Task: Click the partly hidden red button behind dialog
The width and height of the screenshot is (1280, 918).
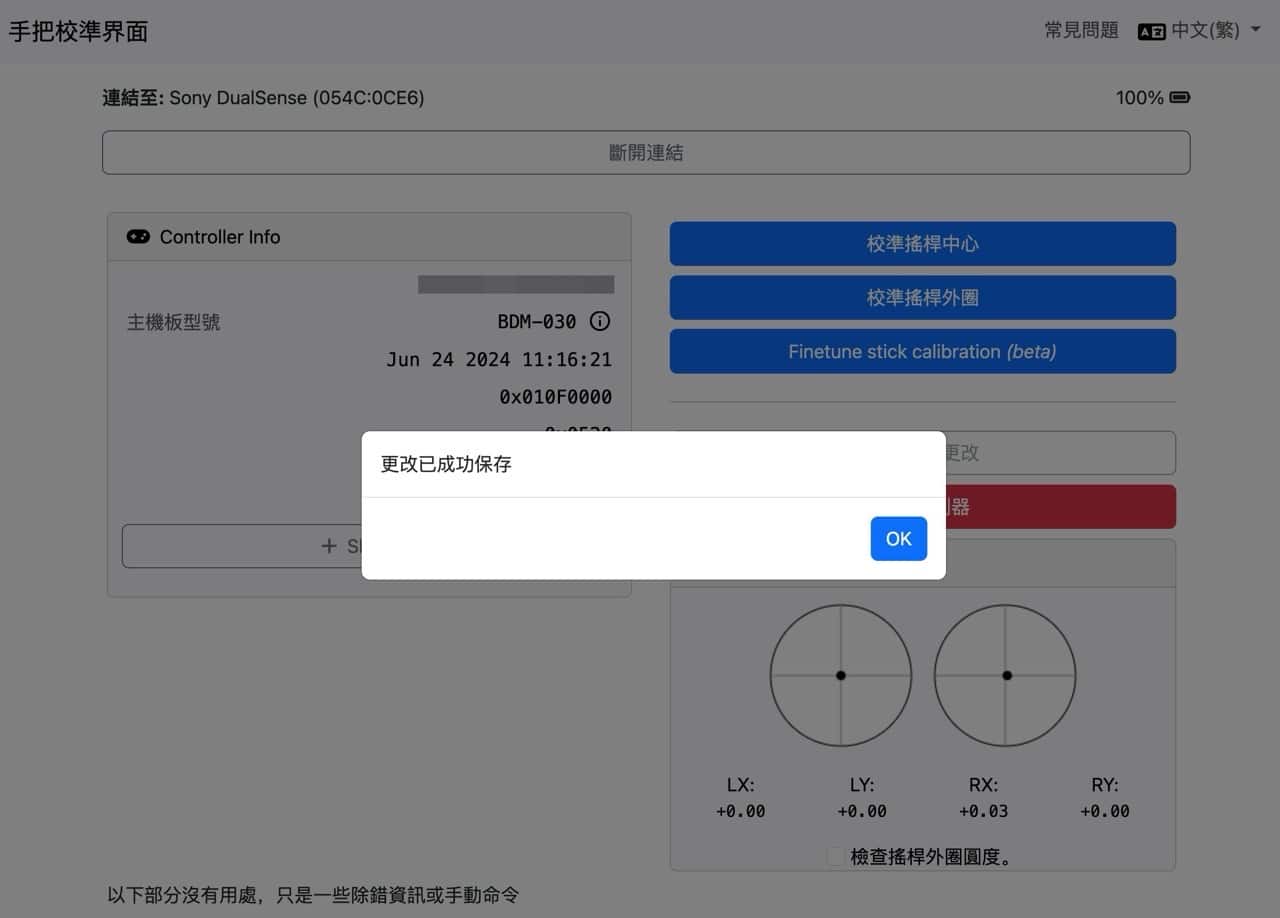Action: pos(1060,507)
